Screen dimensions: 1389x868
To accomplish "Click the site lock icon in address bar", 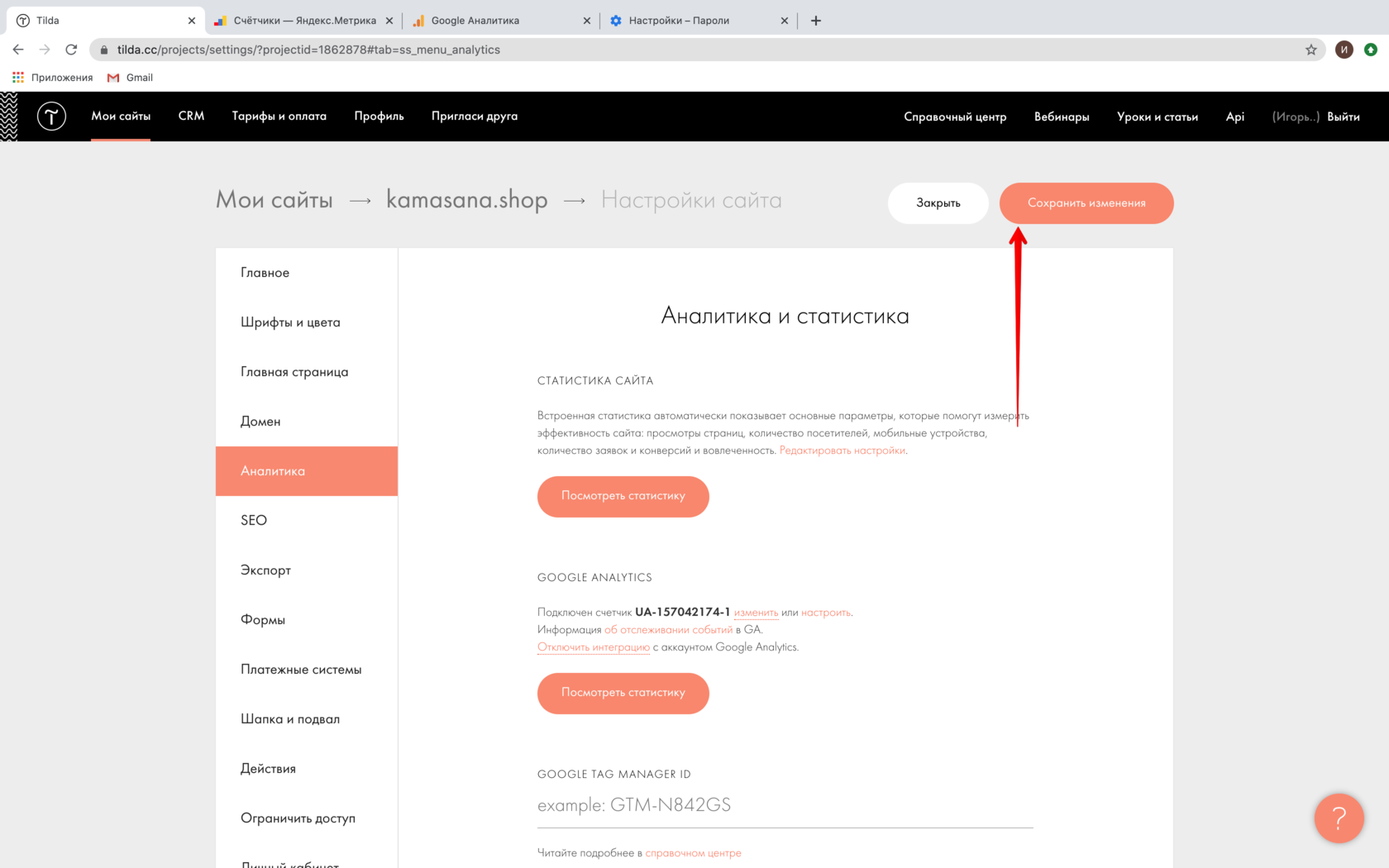I will 104,50.
